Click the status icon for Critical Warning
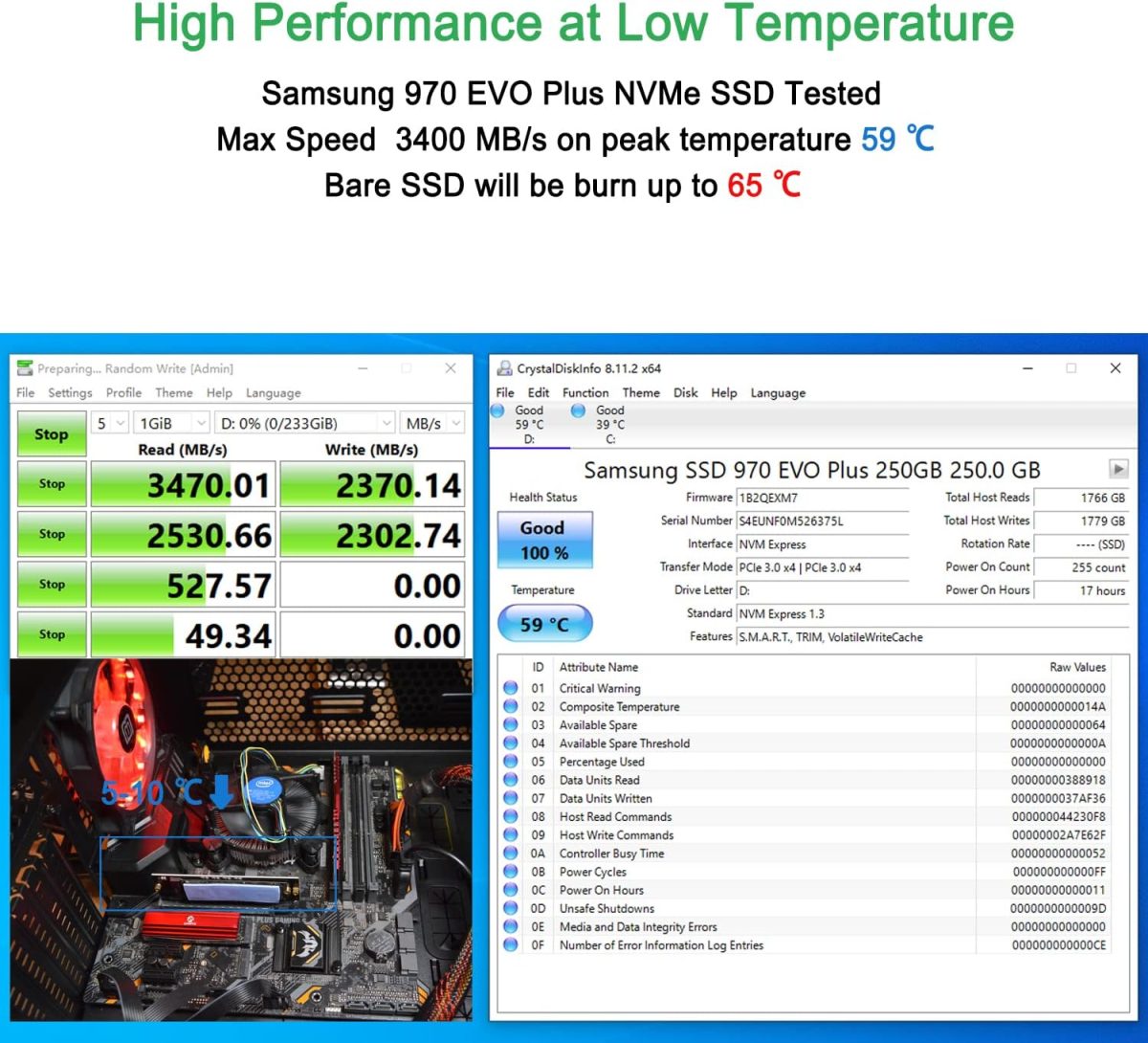Viewport: 1148px width, 1043px height. (511, 688)
